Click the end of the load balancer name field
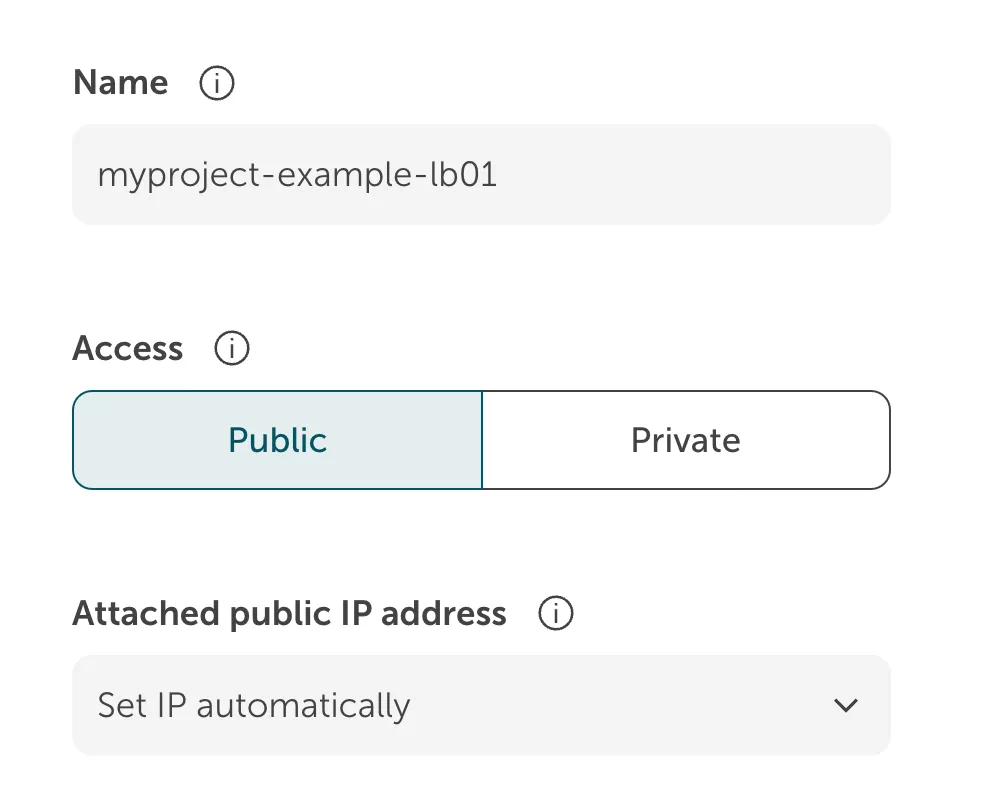The height and width of the screenshot is (804, 996). [x=700, y=176]
